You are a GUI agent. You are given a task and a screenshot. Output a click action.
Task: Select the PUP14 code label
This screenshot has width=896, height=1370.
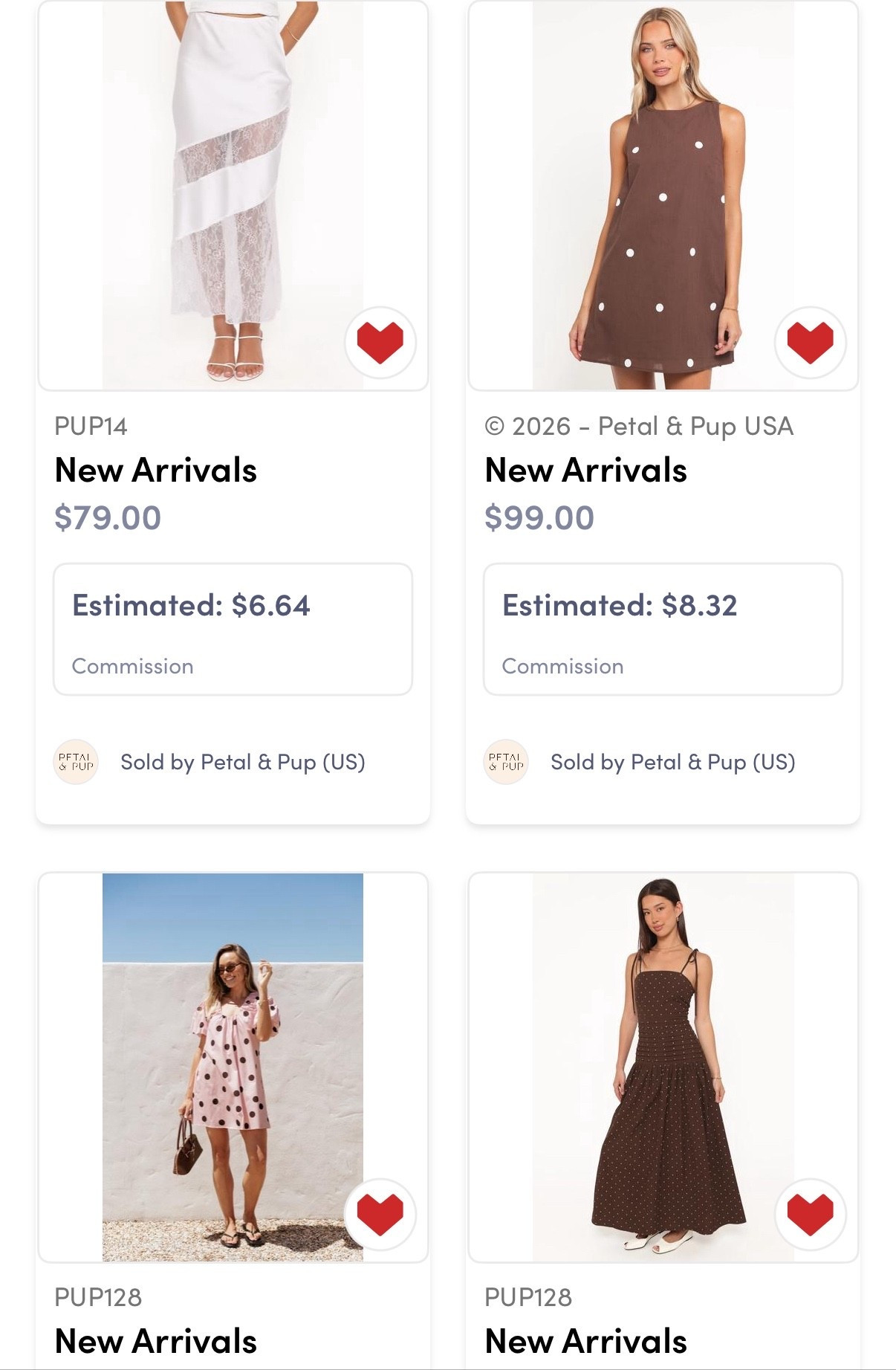tap(91, 427)
